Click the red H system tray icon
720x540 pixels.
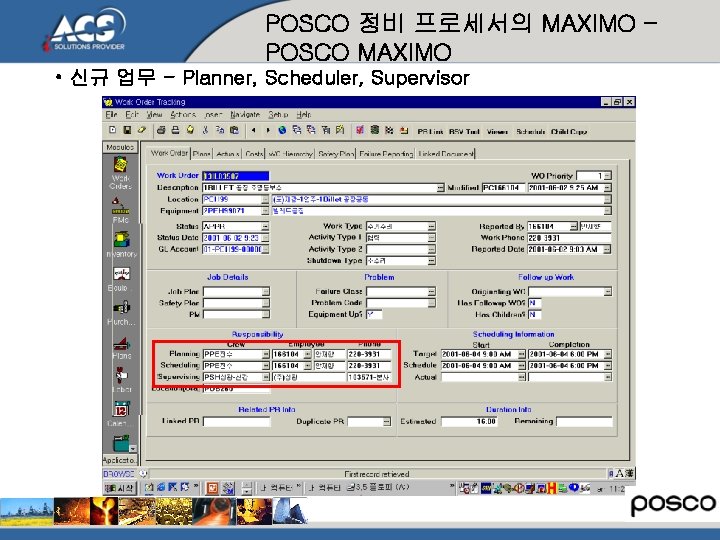pos(552,488)
